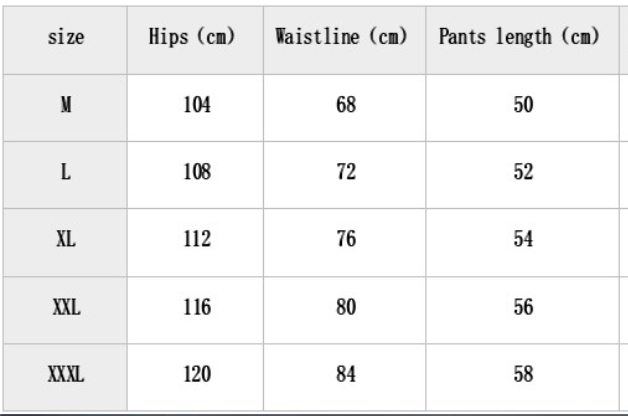Image resolution: width=628 pixels, height=416 pixels.
Task: Select the waistline value 76
Action: (343, 240)
